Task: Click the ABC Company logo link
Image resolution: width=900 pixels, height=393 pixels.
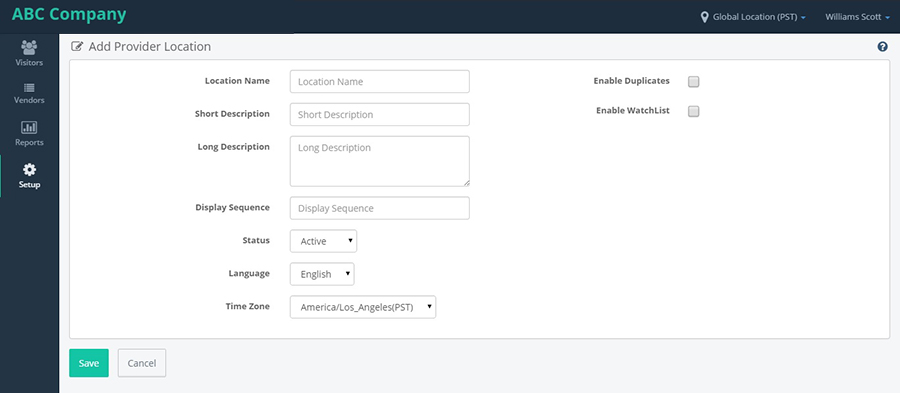Action: [69, 14]
